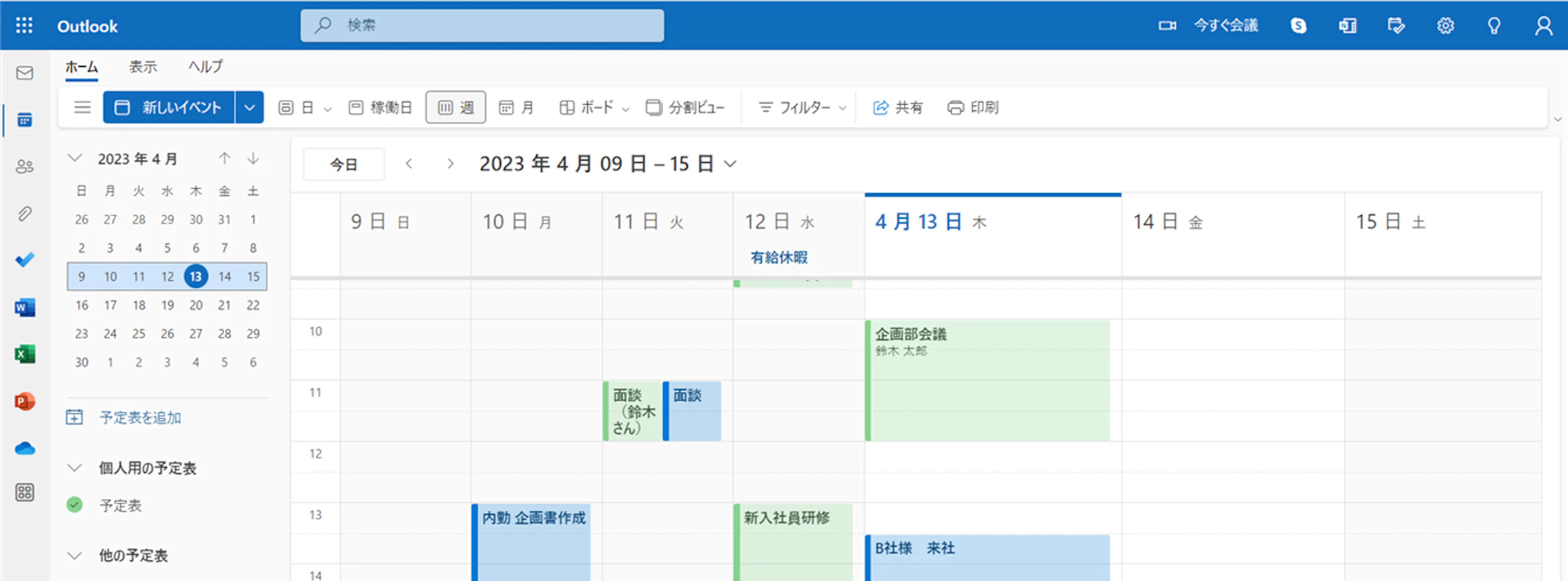Switch to the 表示 tab
Viewport: 1568px width, 581px height.
click(142, 67)
